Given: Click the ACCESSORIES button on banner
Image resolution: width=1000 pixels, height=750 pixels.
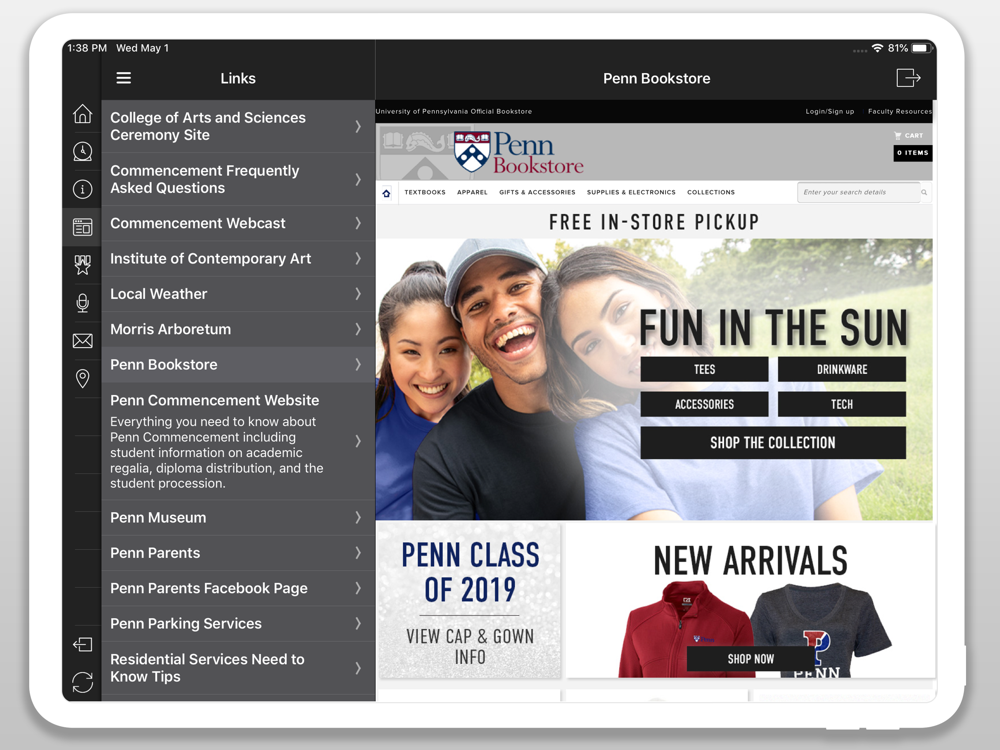Looking at the screenshot, I should (704, 404).
